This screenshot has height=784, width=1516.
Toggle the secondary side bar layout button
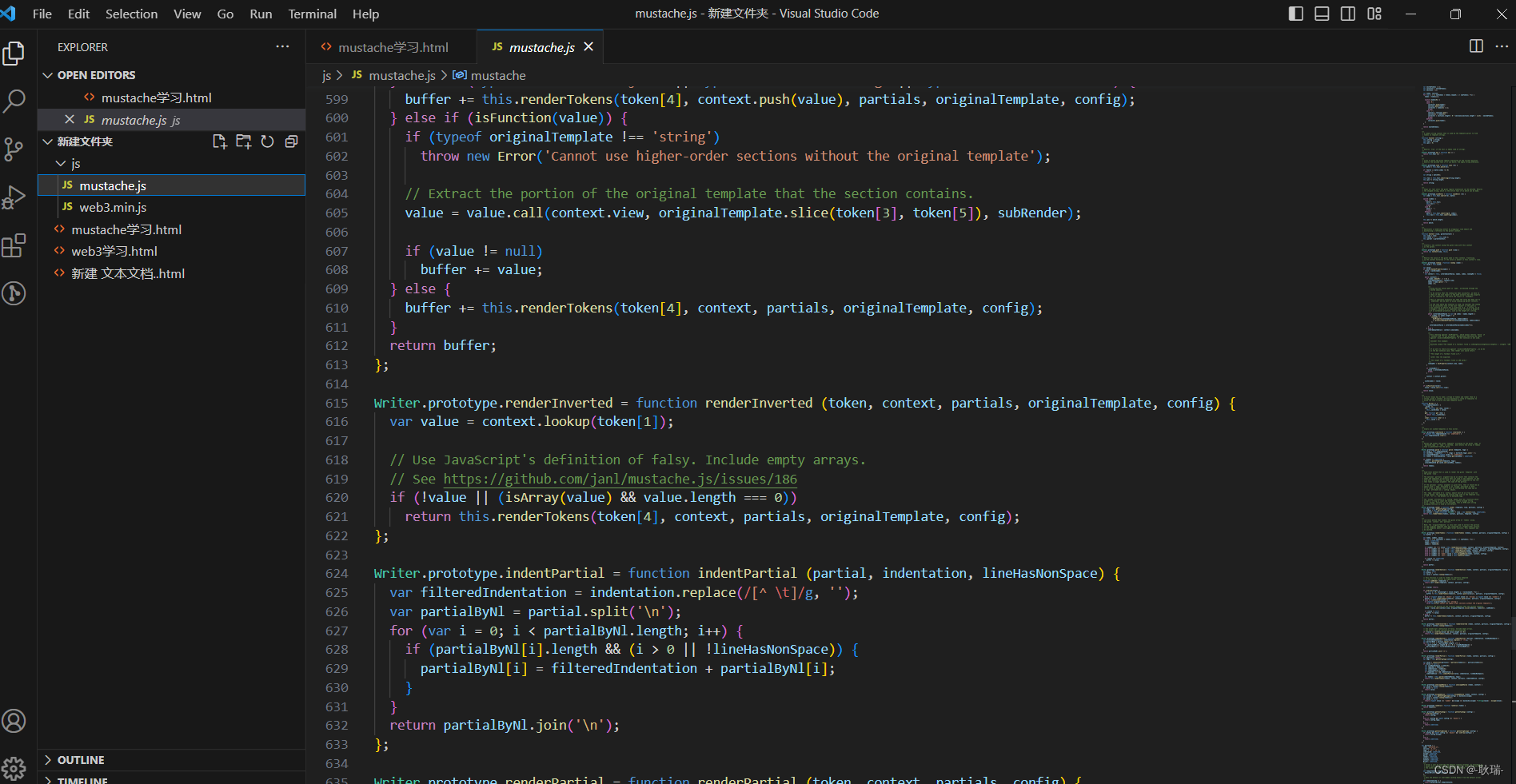pos(1348,14)
